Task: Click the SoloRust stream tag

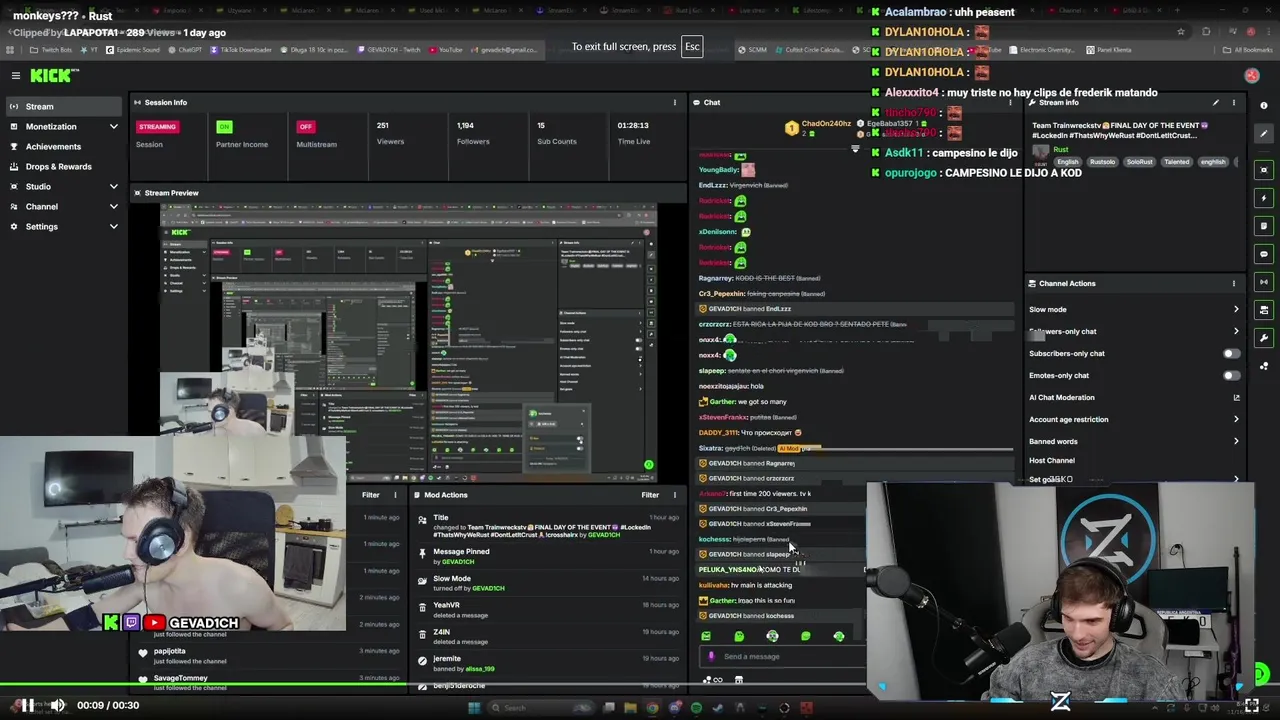Action: tap(1139, 161)
